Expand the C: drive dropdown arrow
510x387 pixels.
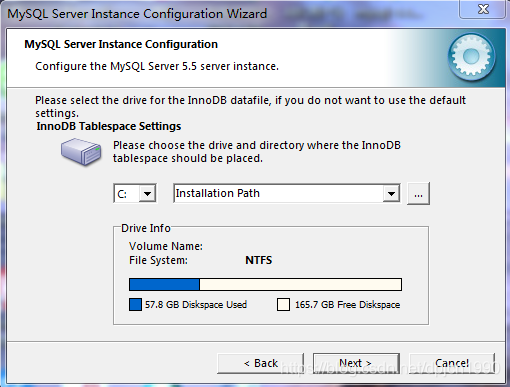(x=147, y=193)
